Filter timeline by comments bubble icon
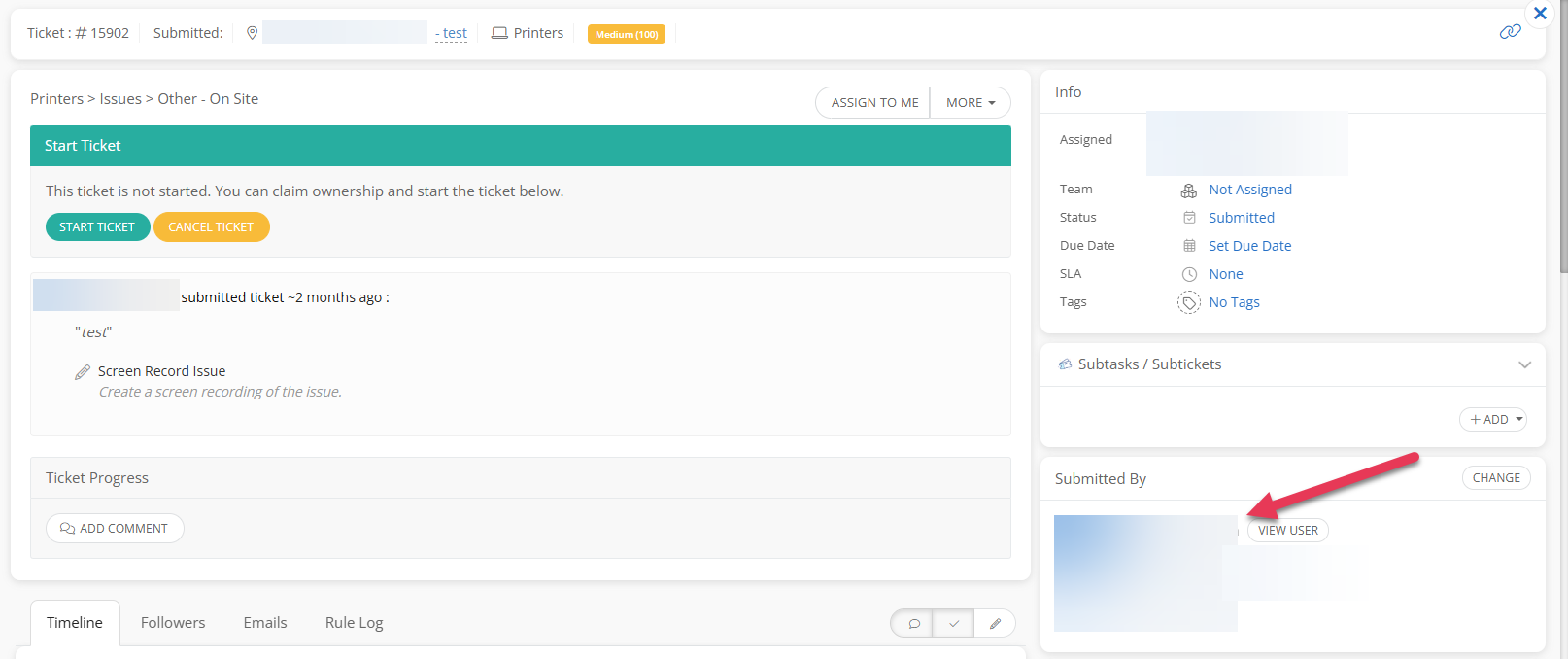Viewport: 1568px width, 659px height. [913, 624]
